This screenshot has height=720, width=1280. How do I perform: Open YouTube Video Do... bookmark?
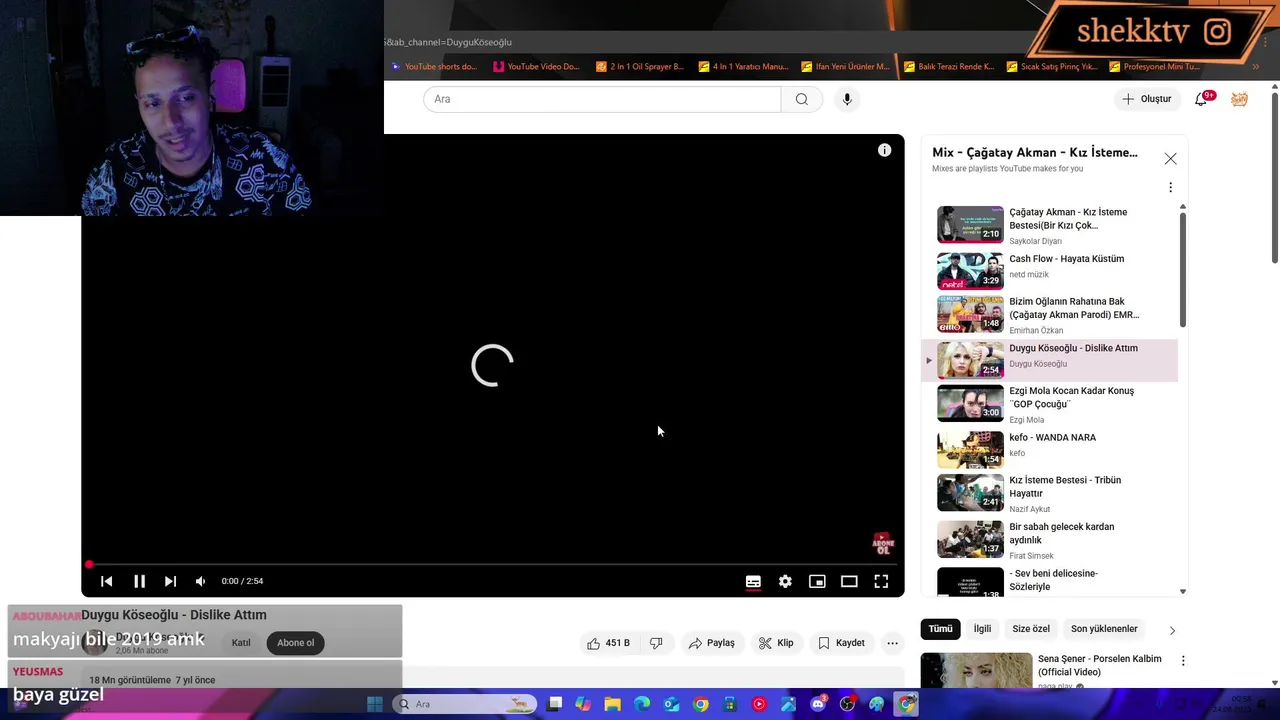tap(536, 67)
